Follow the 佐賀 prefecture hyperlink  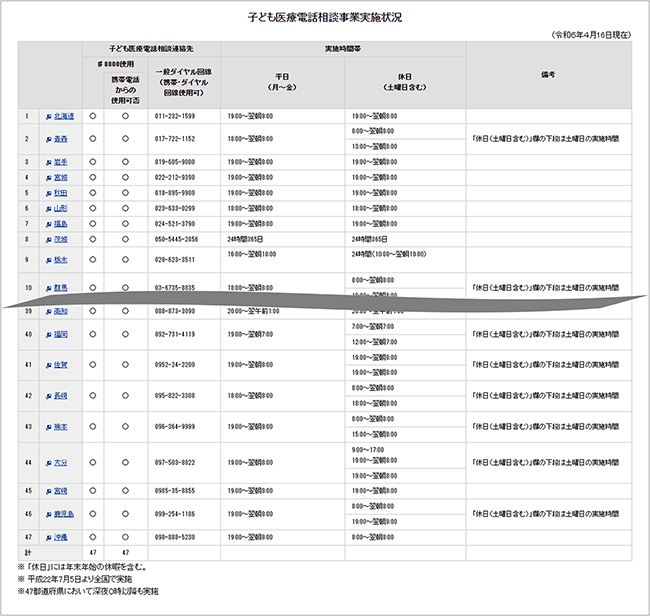point(61,365)
